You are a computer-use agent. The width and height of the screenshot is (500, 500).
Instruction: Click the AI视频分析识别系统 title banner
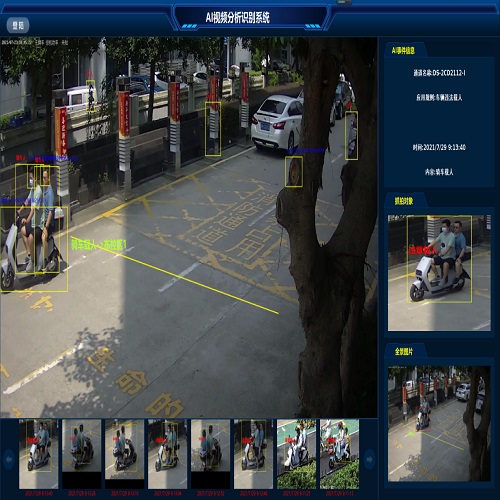coord(237,17)
